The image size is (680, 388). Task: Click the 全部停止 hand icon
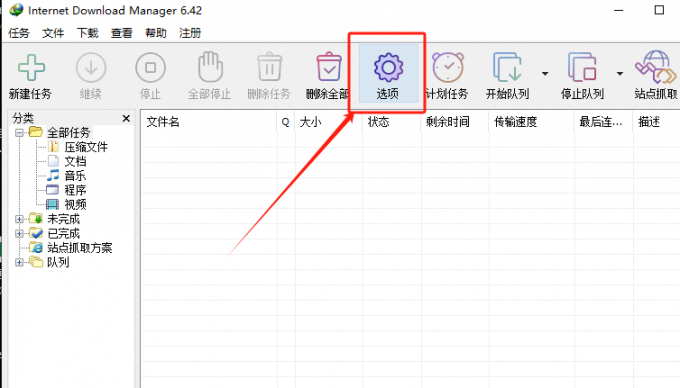pos(210,67)
